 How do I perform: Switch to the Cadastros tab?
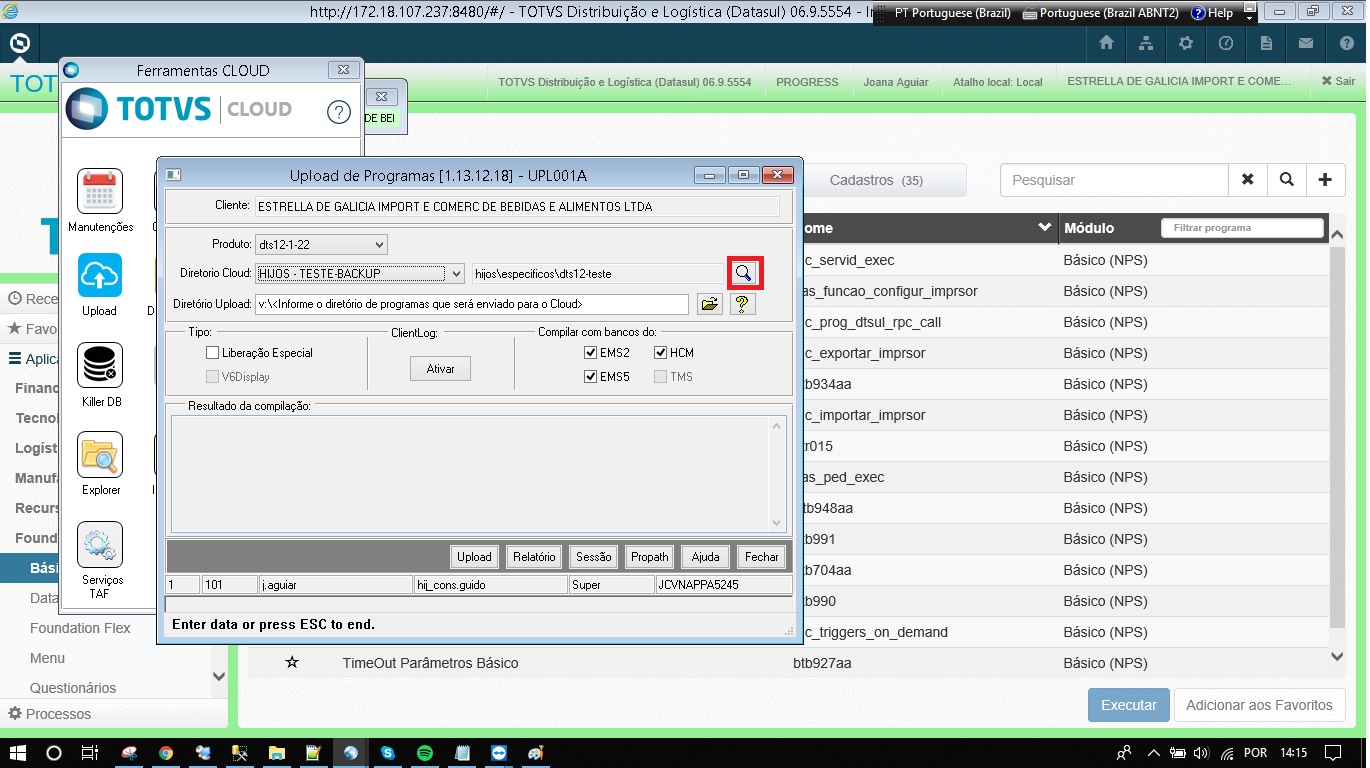(876, 181)
